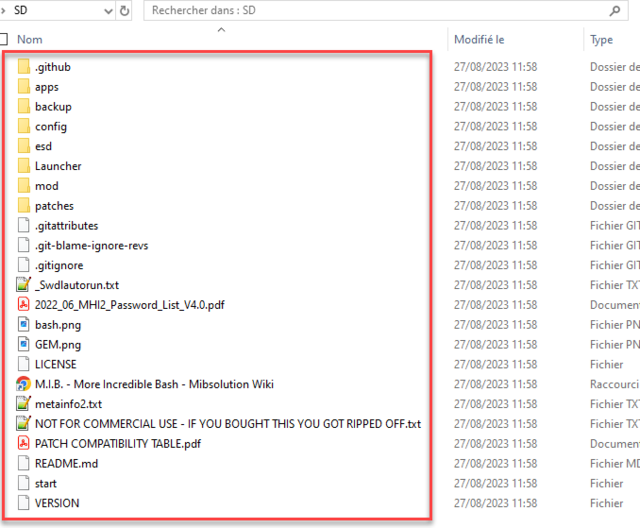The image size is (640, 528).
Task: Select the .gitignore file name
Action: pos(59,265)
